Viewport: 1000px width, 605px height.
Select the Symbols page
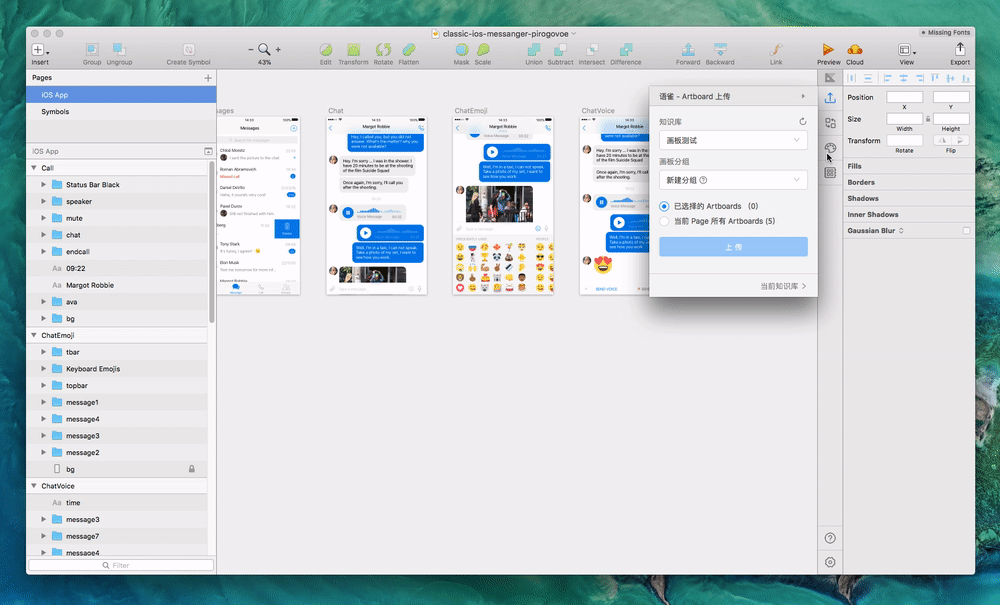point(55,112)
